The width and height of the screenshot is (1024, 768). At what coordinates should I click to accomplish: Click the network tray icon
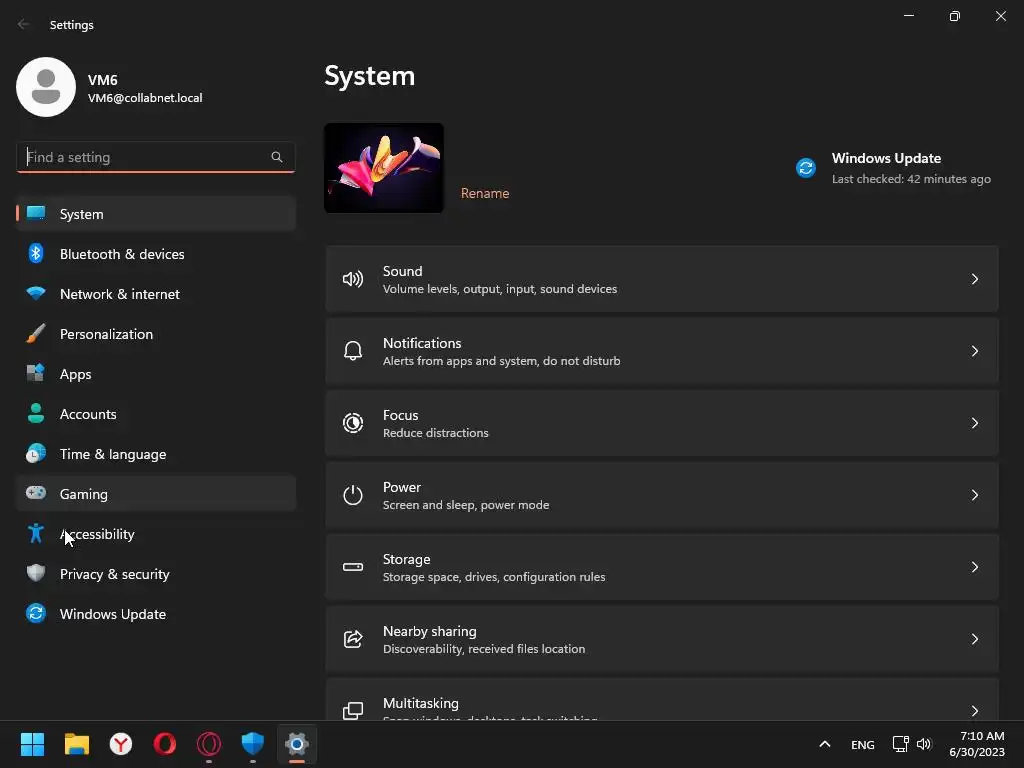pos(901,744)
